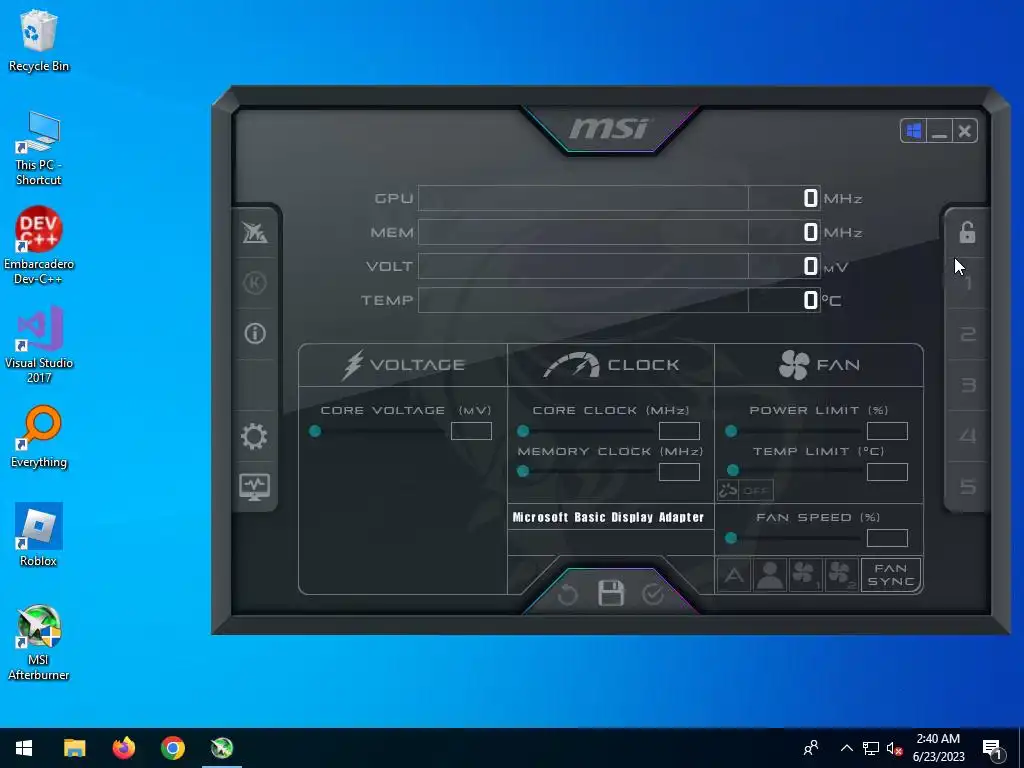Select This PC - Shortcut icon
This screenshot has height=768, width=1024.
pos(39,148)
